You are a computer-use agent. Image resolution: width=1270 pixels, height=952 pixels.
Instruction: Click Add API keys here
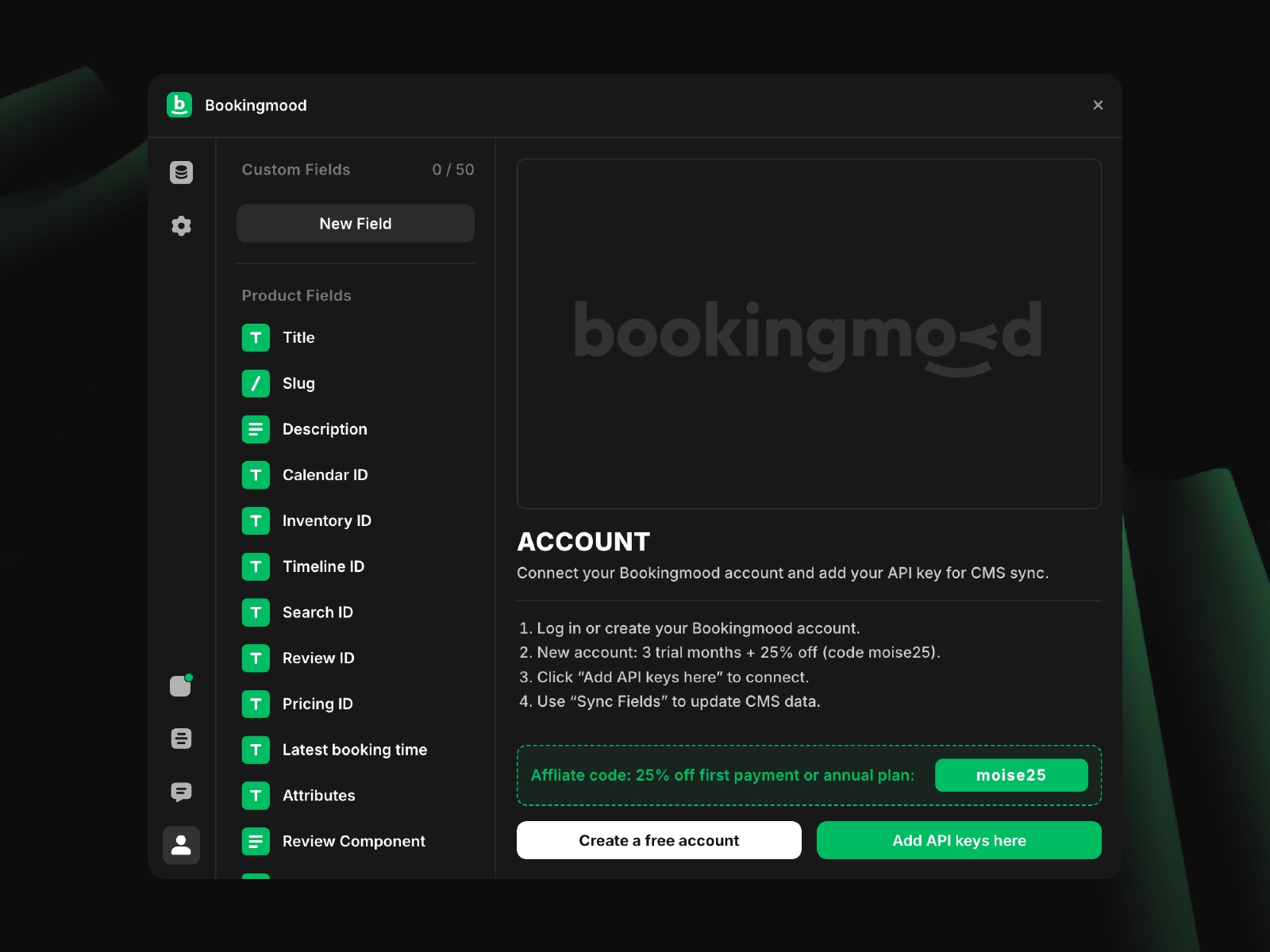pos(959,840)
